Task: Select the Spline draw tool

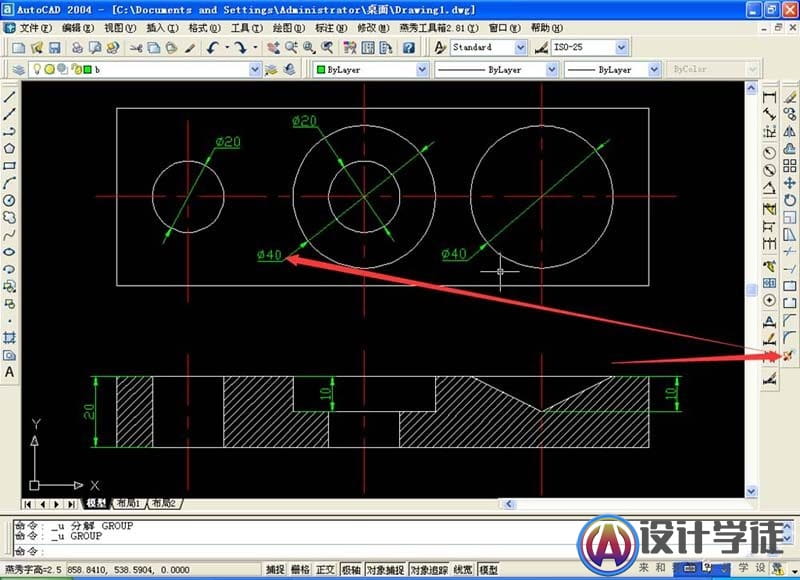Action: point(9,235)
